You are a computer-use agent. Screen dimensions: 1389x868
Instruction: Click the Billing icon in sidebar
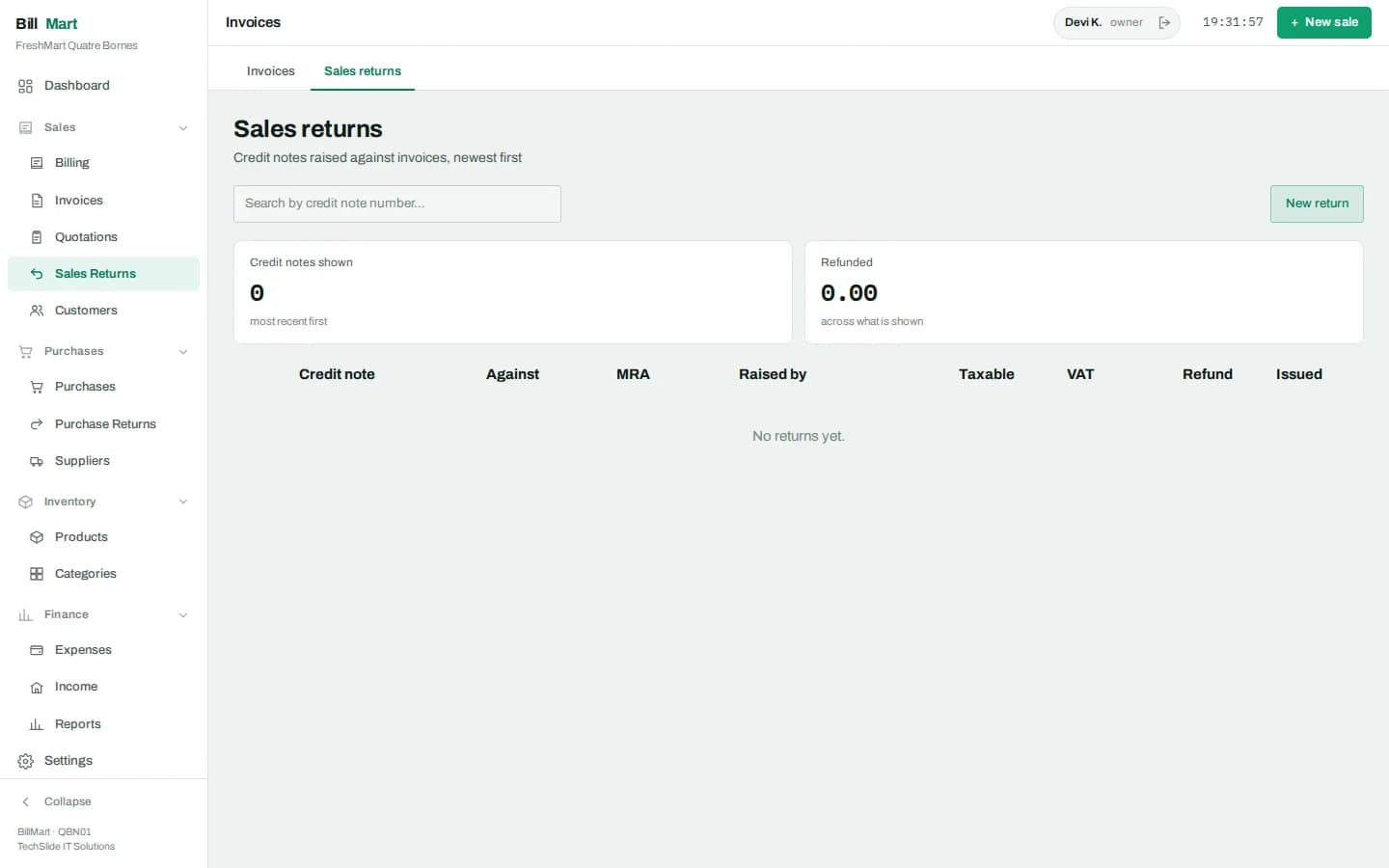click(x=37, y=163)
